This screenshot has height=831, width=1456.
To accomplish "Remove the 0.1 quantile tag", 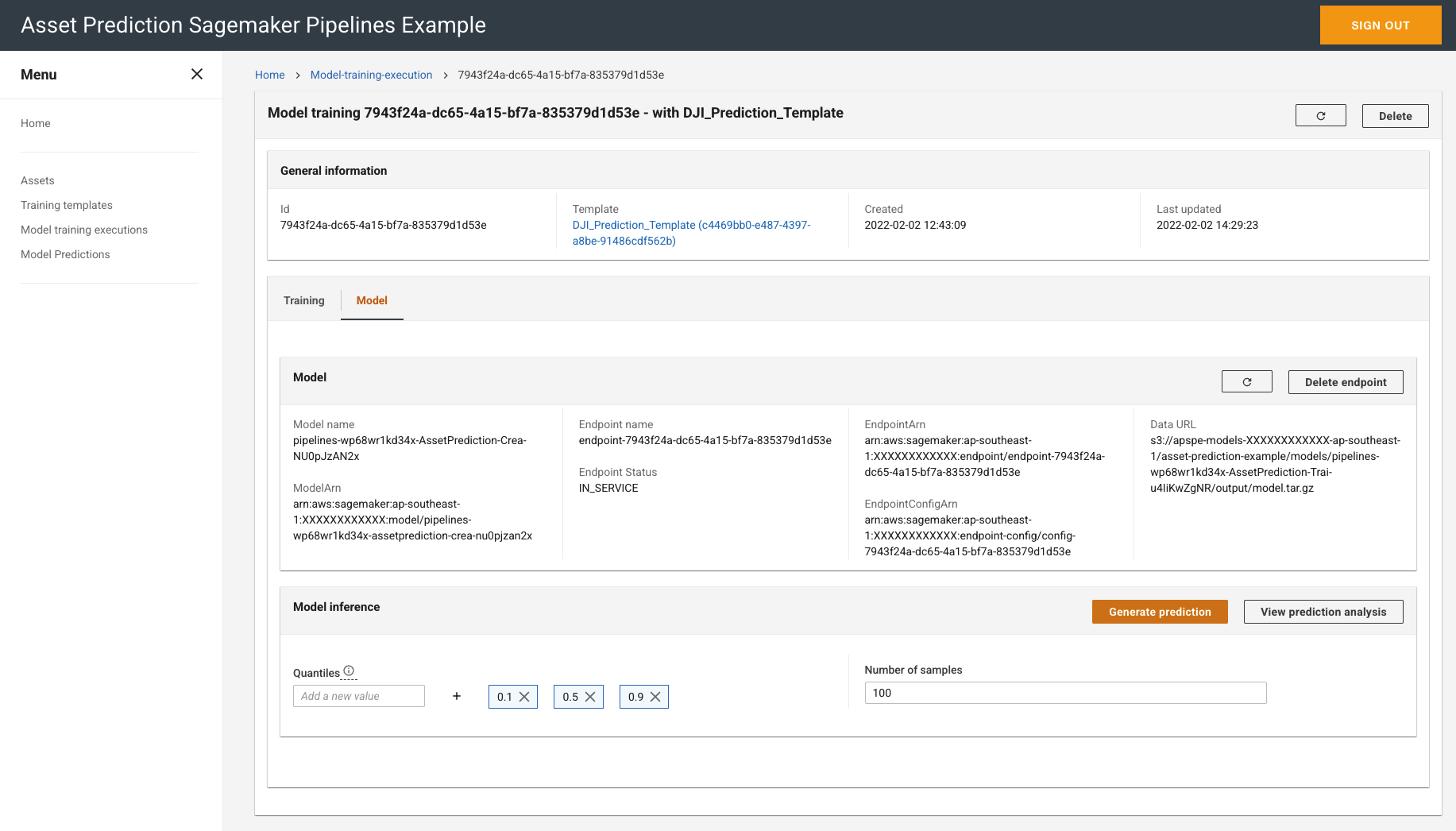I will click(x=524, y=697).
